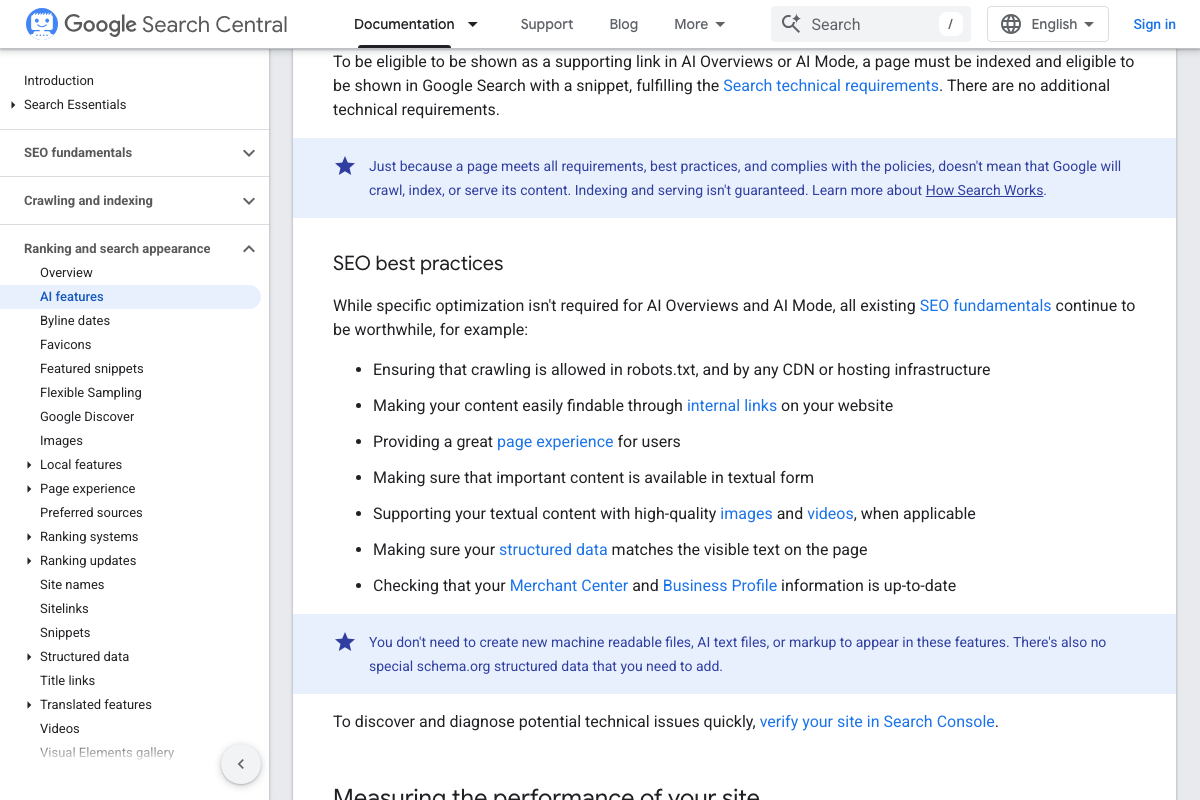Viewport: 1200px width, 800px height.
Task: Expand the Ranking systems tree item
Action: point(29,537)
